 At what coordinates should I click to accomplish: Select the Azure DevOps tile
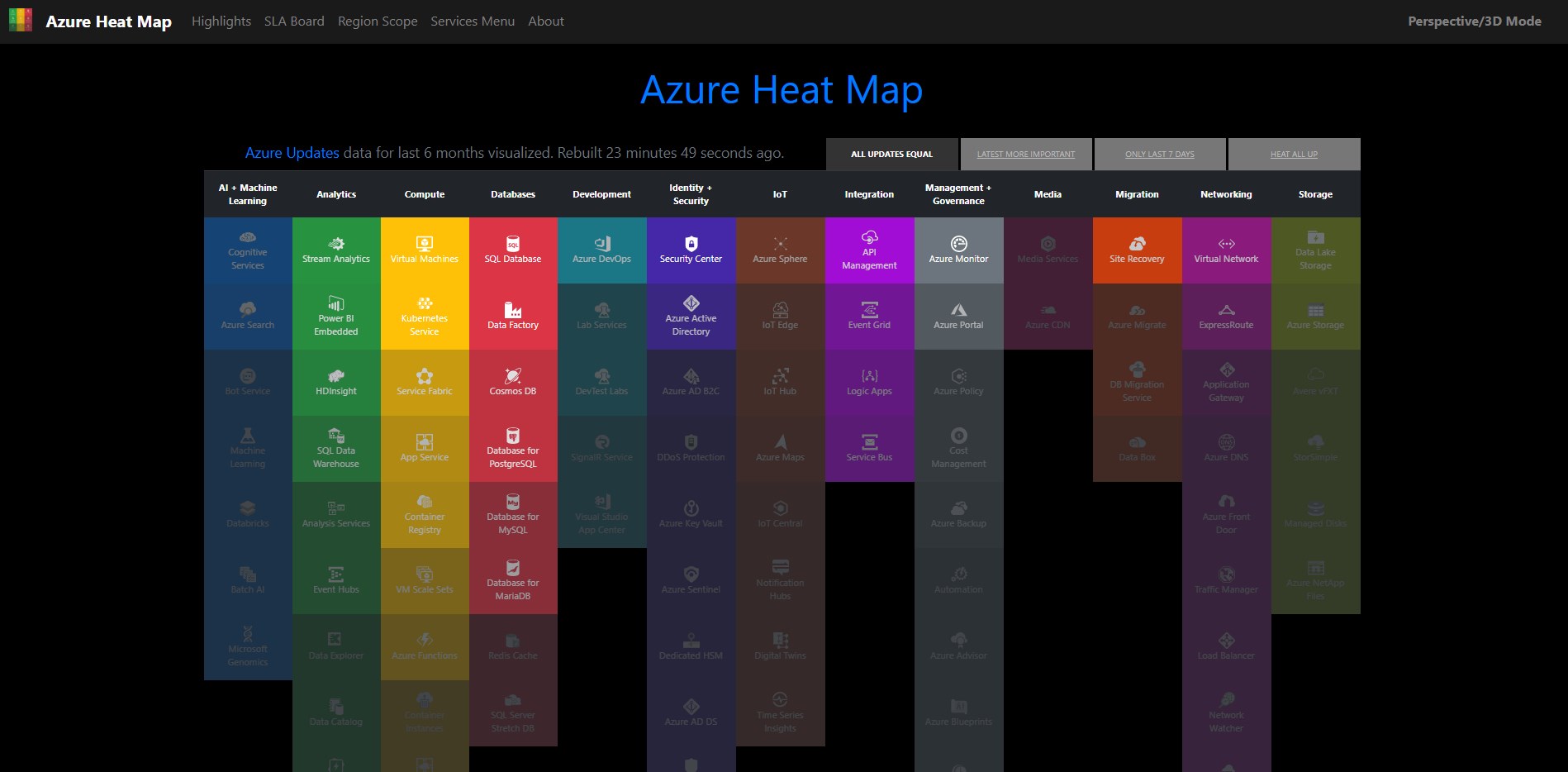[x=601, y=250]
